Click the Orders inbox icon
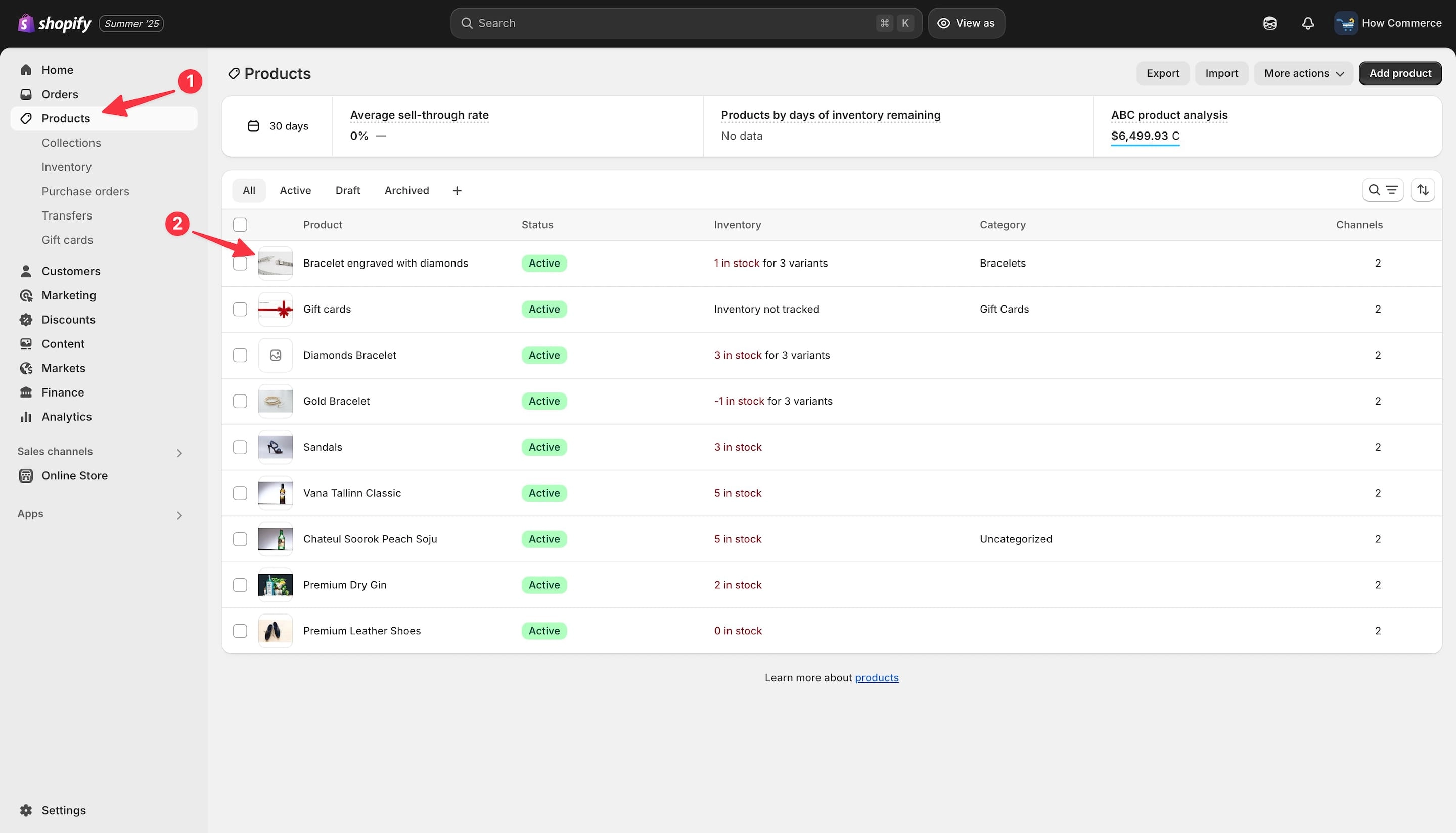Screen dimensions: 1456x833 coord(26,94)
